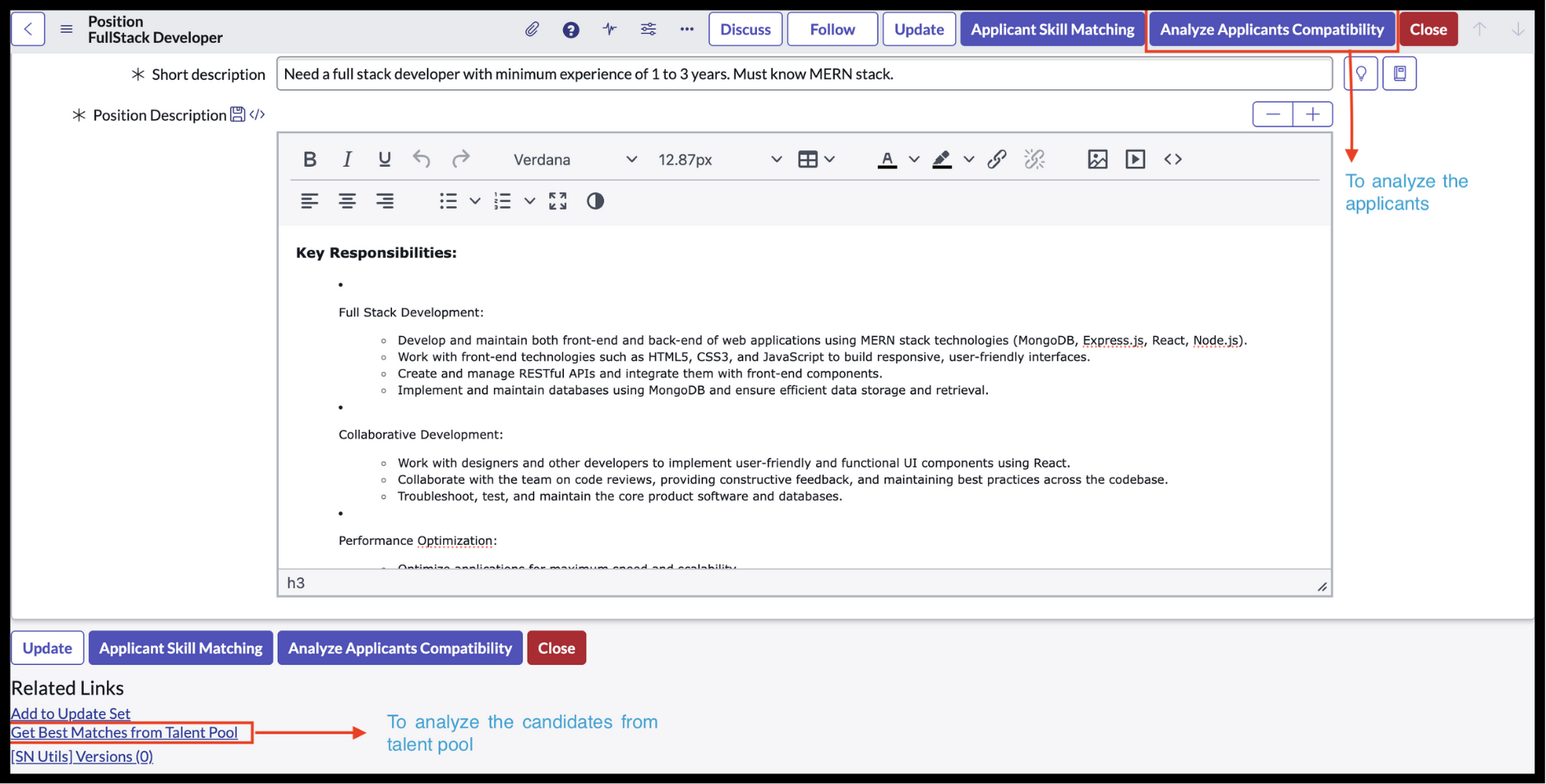Viewport: 1546px width, 784px height.
Task: Insert media using the video icon
Action: [1136, 159]
